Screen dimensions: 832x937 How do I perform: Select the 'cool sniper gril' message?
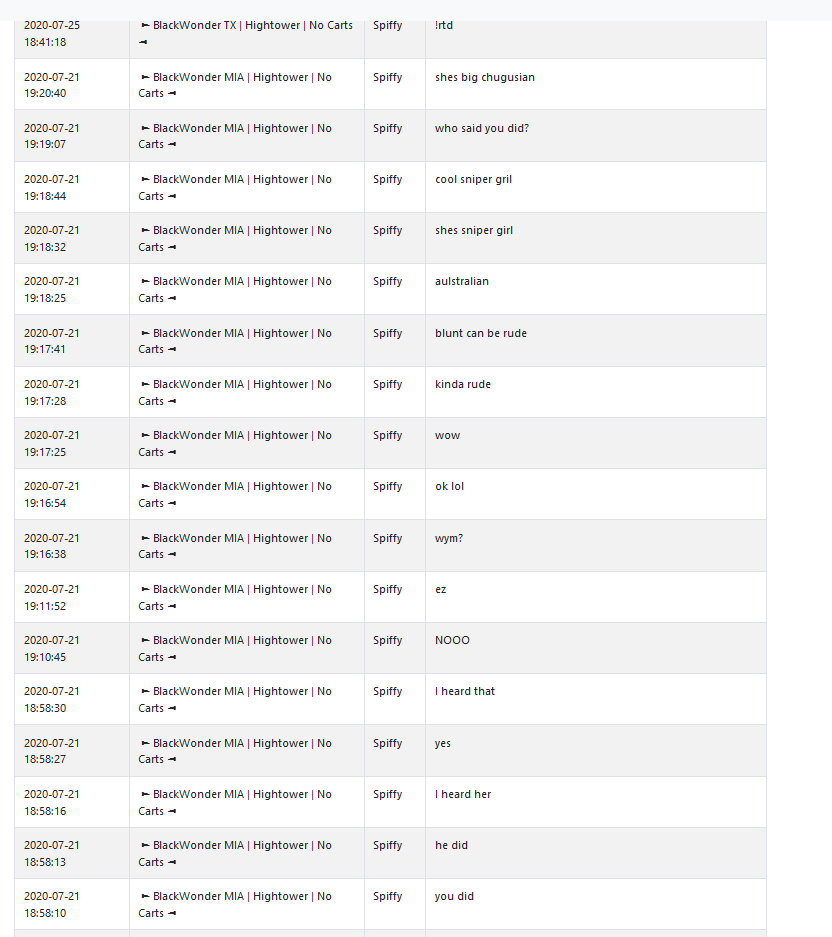(x=473, y=179)
